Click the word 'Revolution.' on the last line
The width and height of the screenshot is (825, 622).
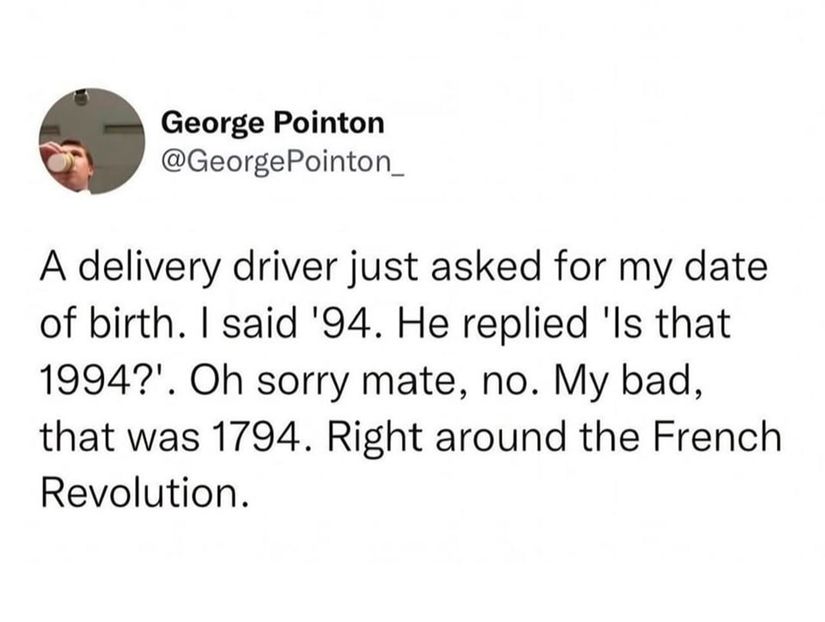click(144, 494)
